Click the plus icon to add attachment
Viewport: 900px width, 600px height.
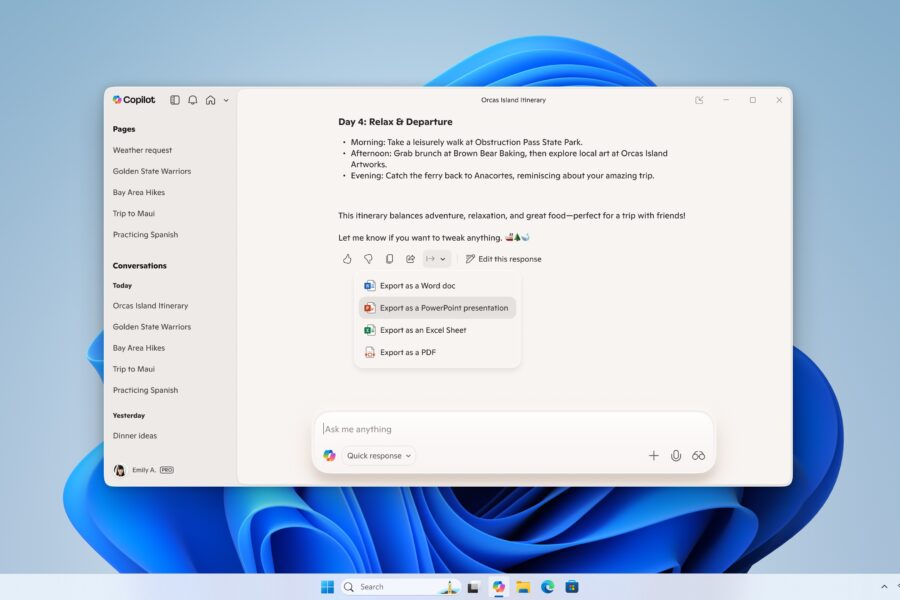point(654,456)
